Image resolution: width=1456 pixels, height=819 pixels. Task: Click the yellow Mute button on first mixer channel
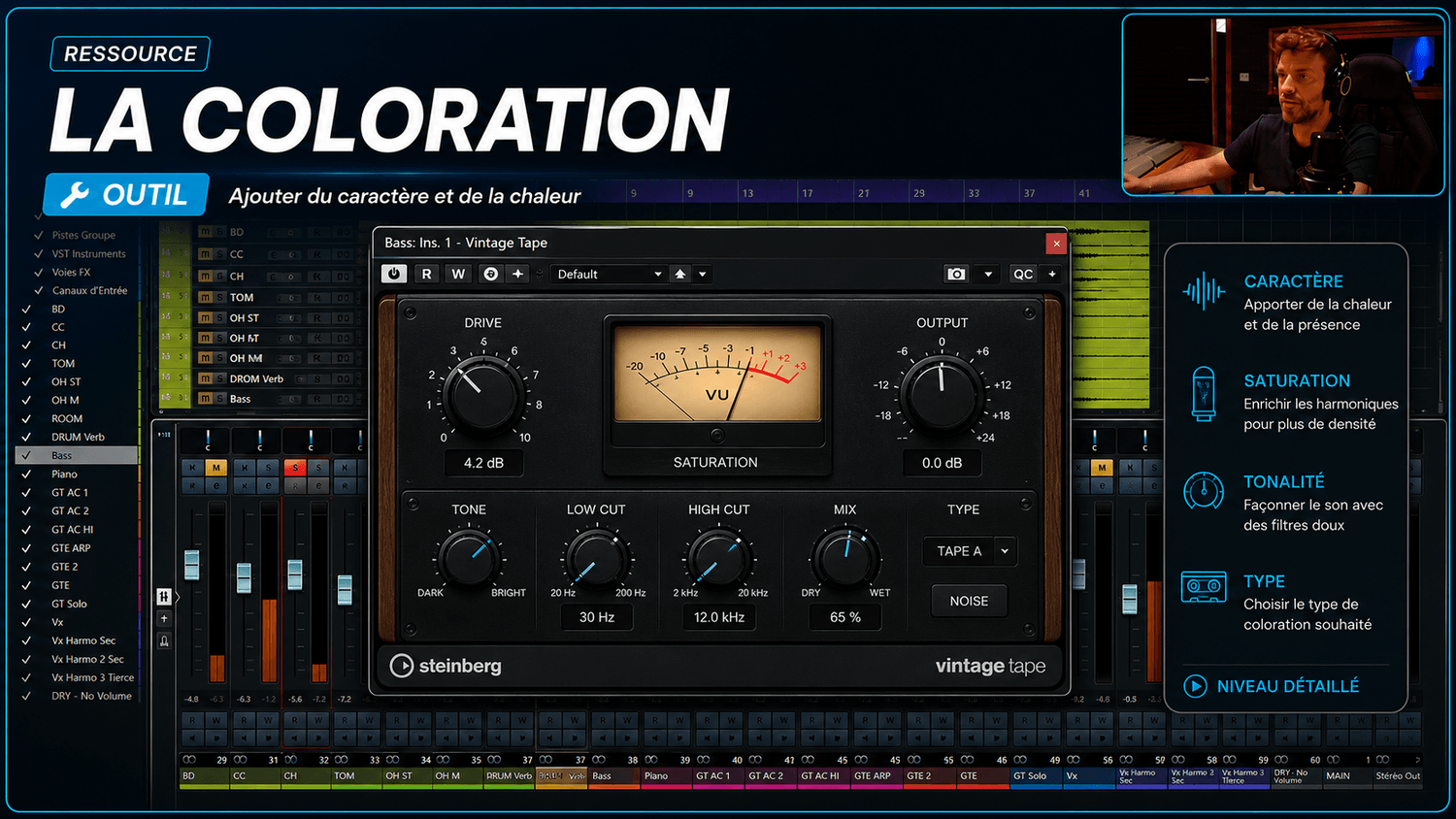215,468
